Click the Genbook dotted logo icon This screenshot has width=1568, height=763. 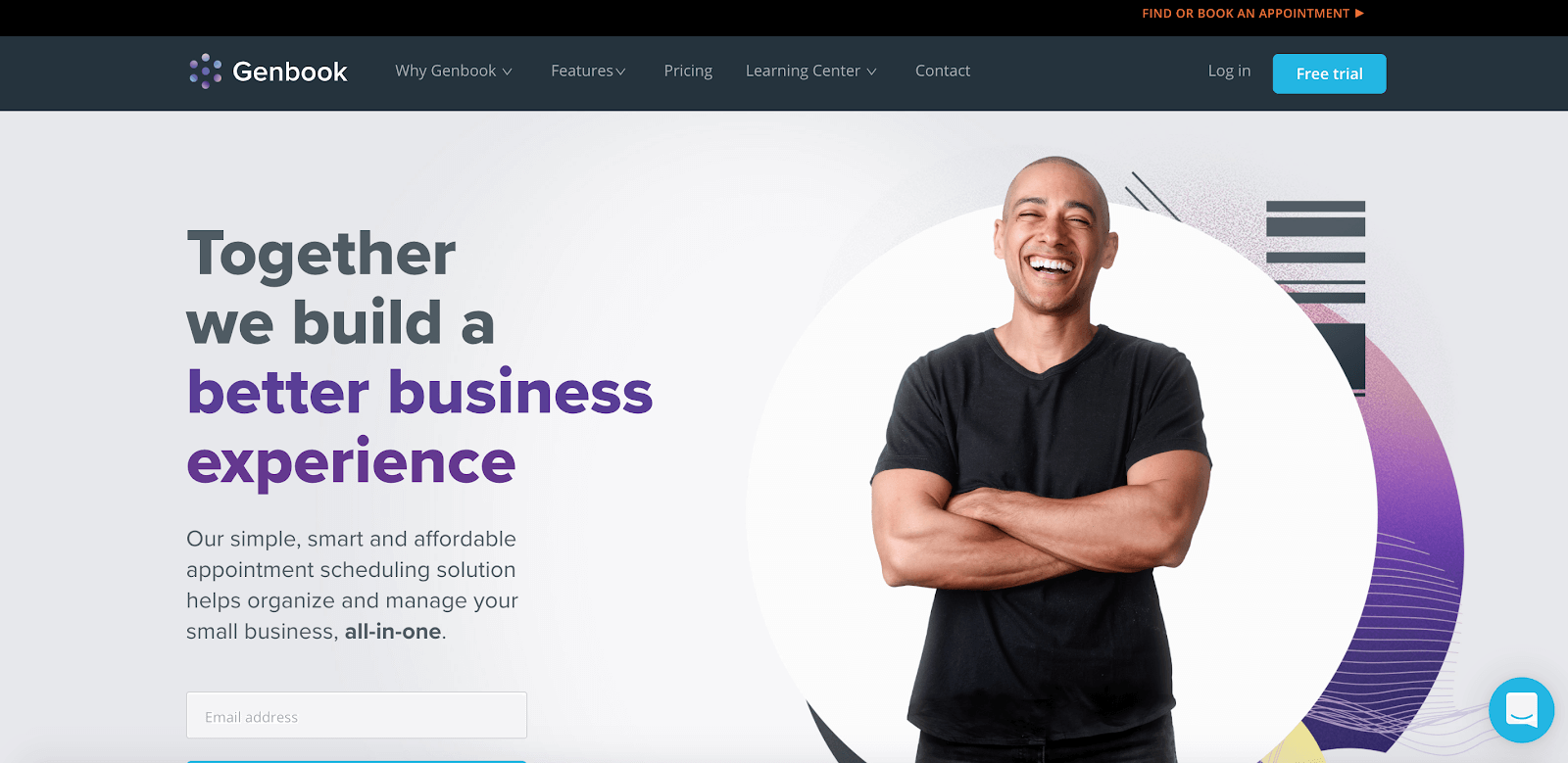click(206, 72)
